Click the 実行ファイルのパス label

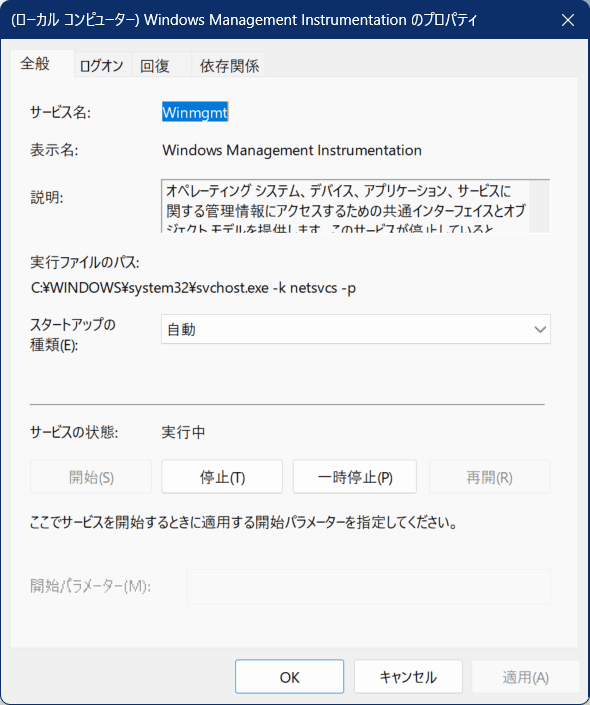click(x=85, y=262)
